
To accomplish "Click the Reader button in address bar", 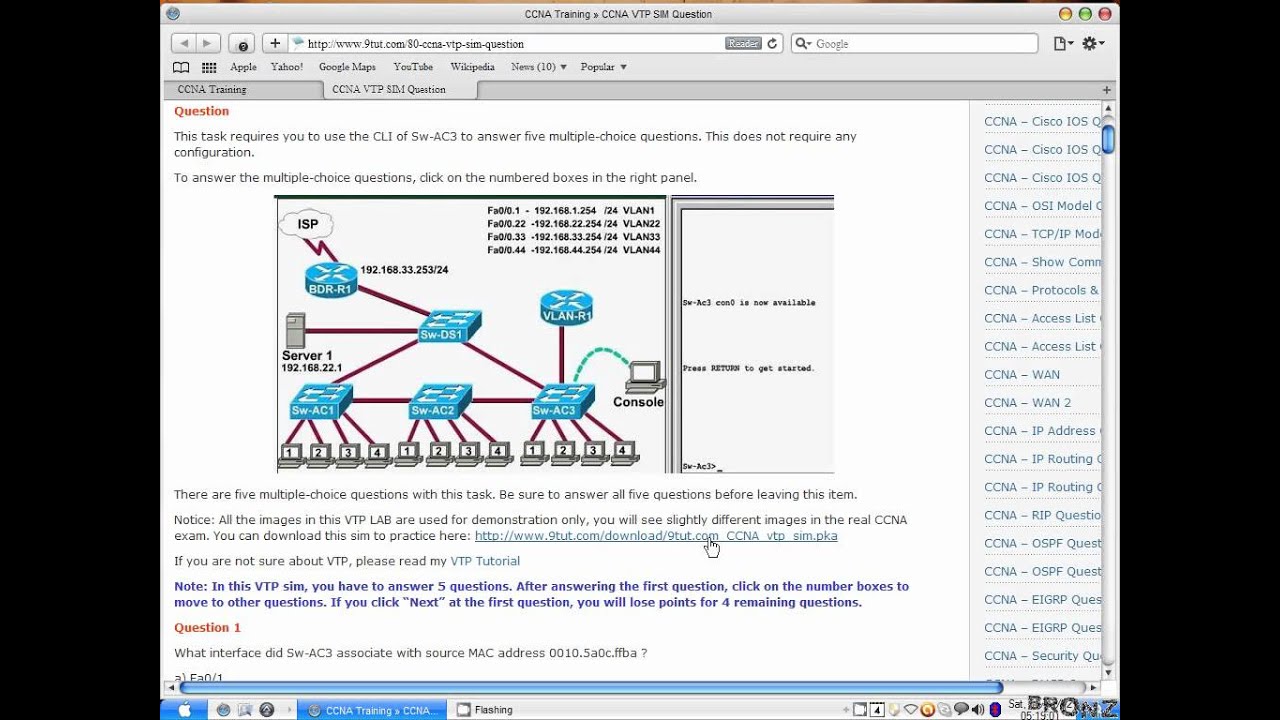I will [x=743, y=43].
